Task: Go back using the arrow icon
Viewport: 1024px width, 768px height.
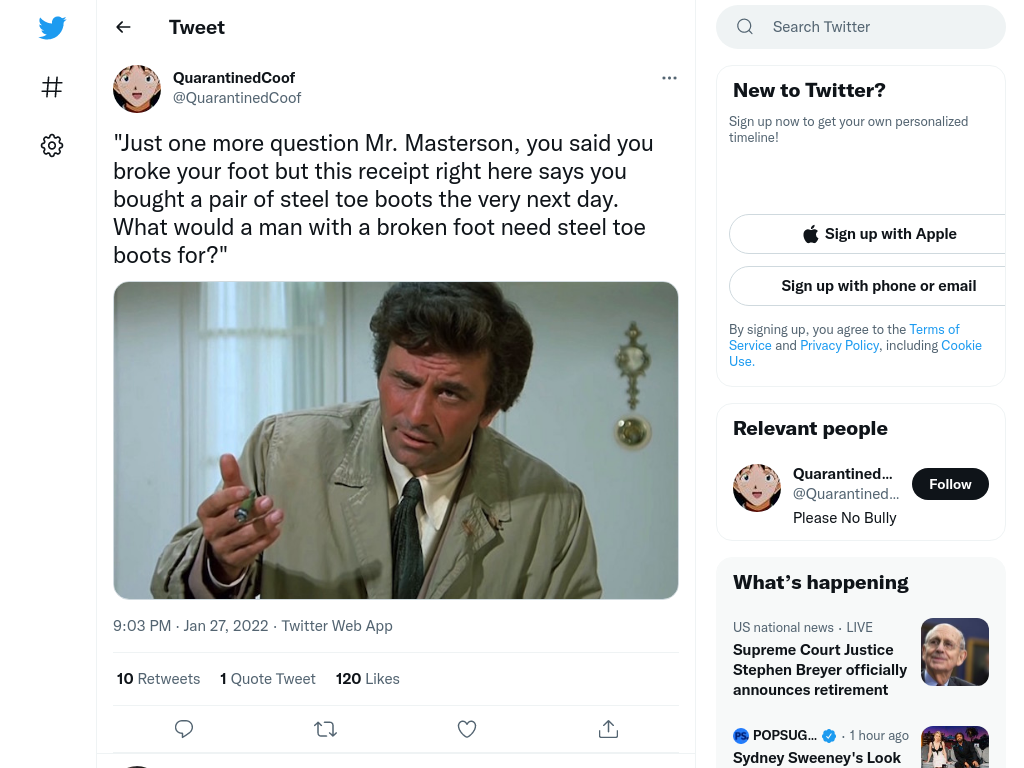Action: coord(123,27)
